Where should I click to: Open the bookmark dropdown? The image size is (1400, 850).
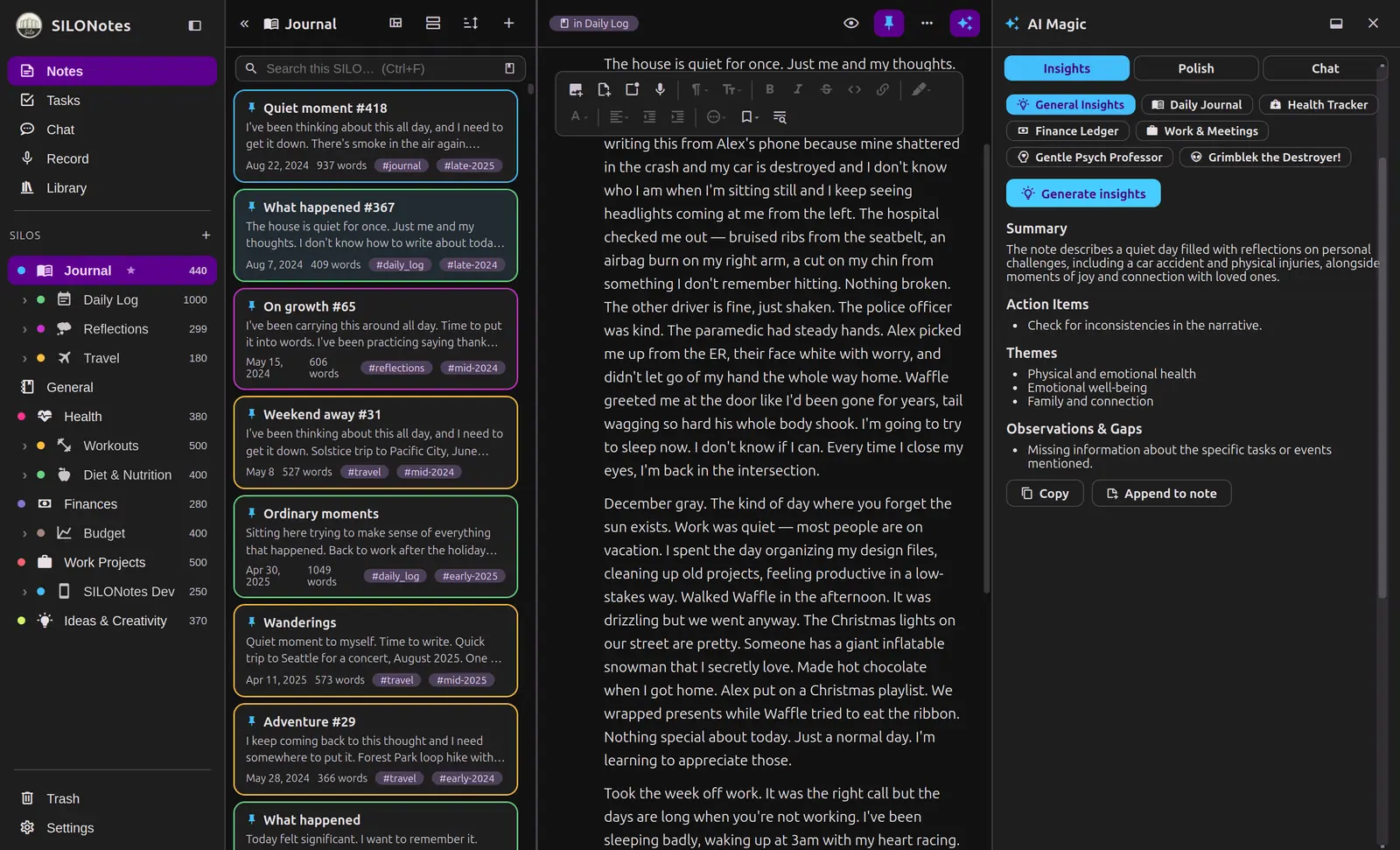750,116
